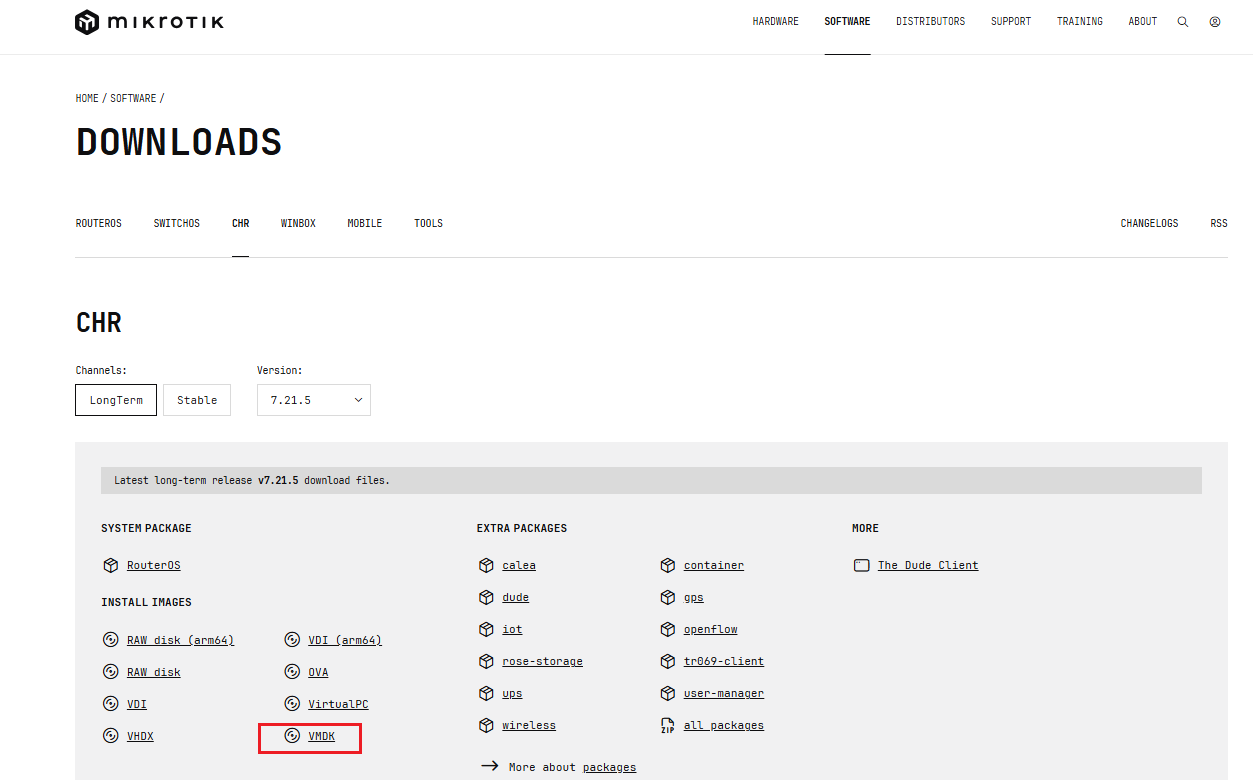Open the RSS link
Image resolution: width=1253 pixels, height=780 pixels.
tap(1219, 224)
